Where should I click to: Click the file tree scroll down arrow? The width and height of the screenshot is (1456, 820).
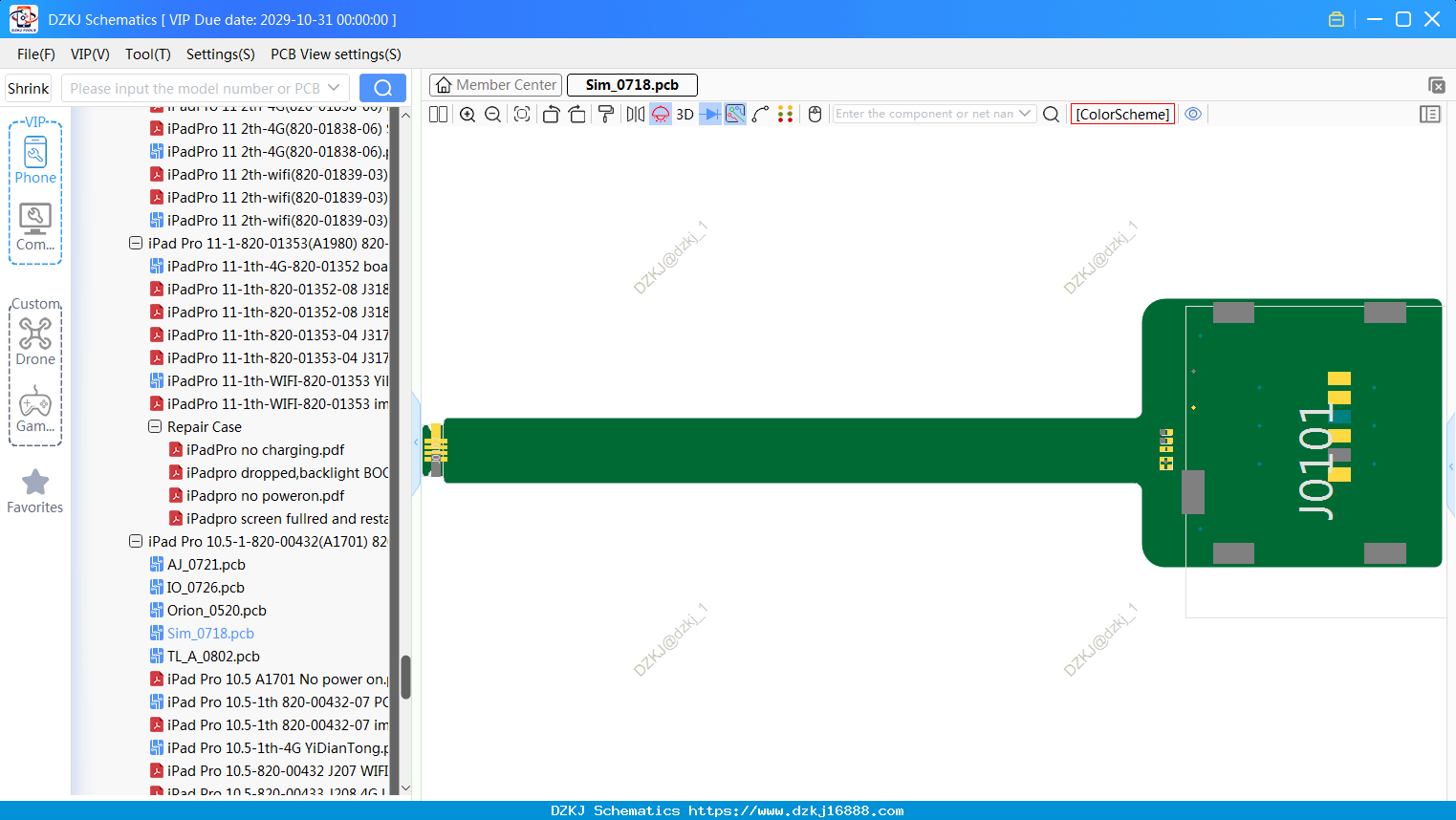pos(405,788)
